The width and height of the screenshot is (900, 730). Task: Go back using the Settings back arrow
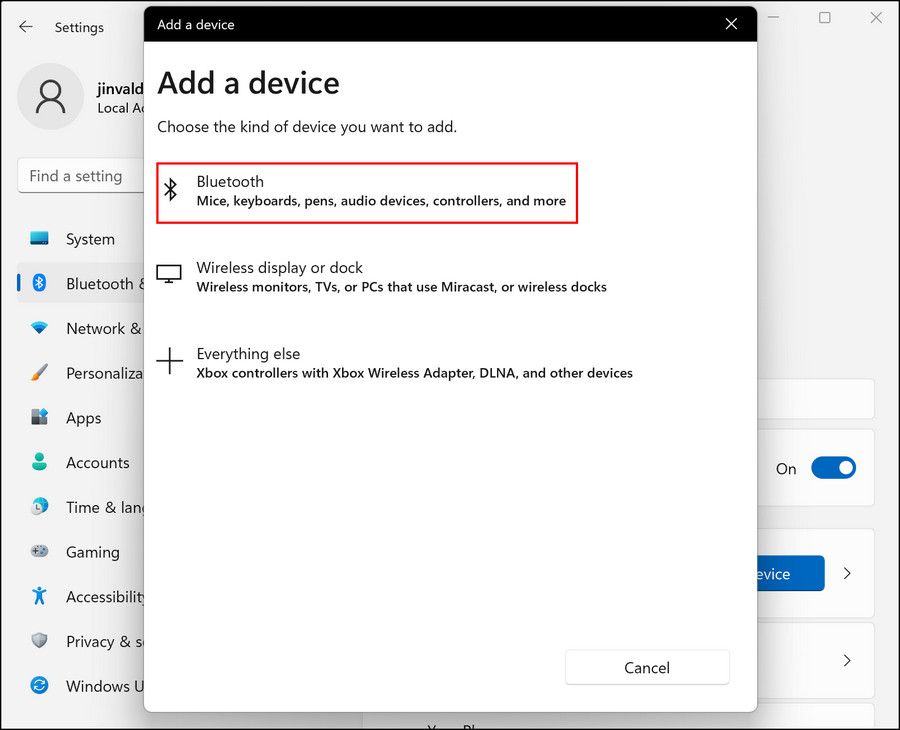point(26,27)
